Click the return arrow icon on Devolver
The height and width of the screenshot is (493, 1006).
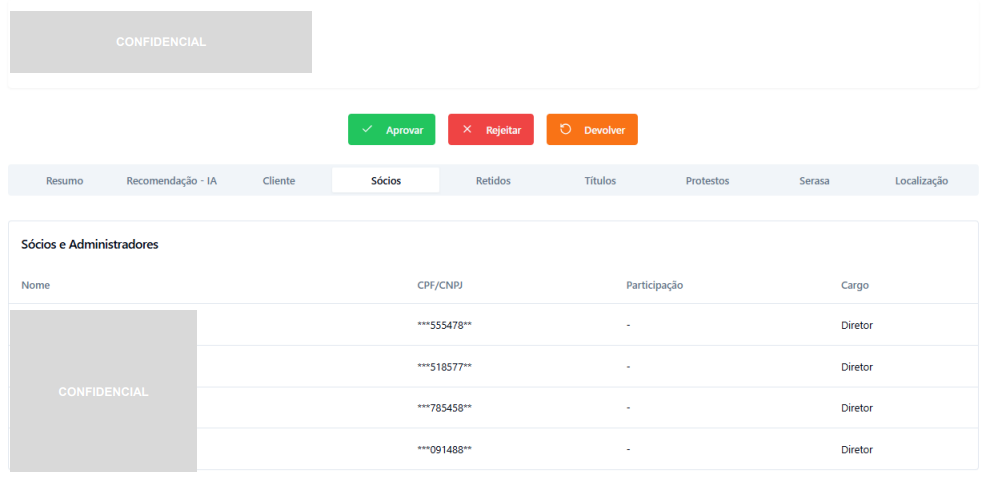coord(566,130)
